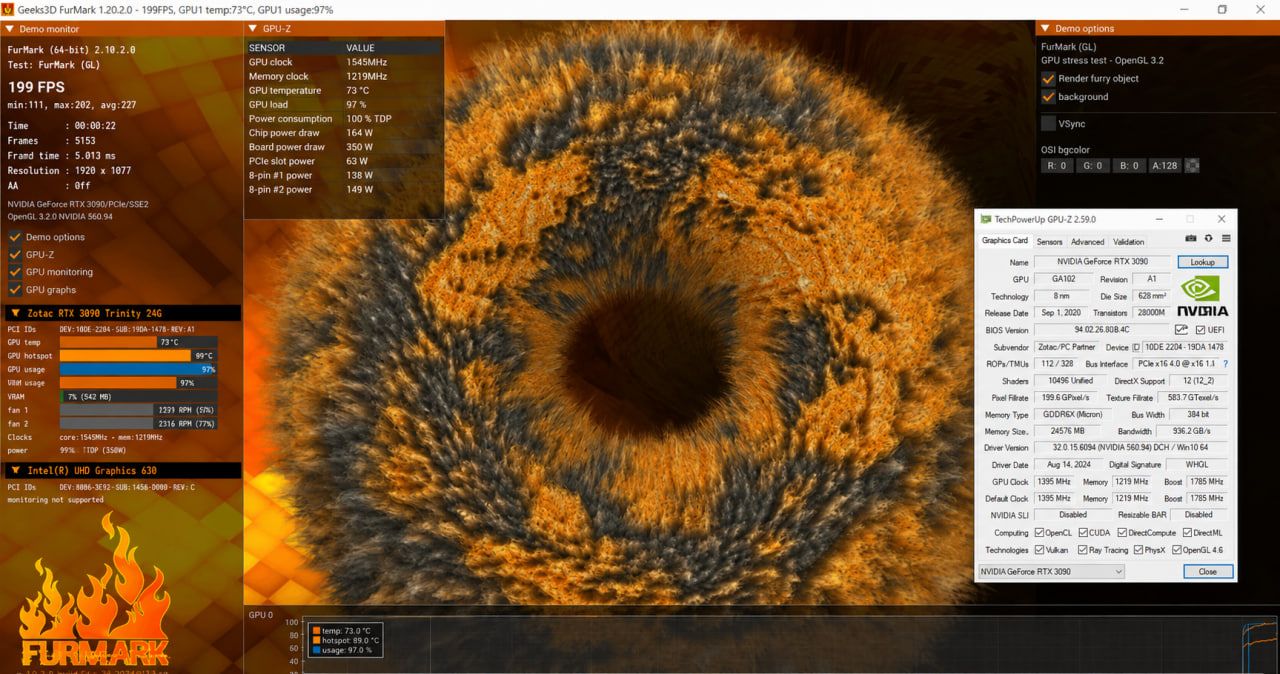
Task: Maximize the GPU-Z window
Action: (1190, 219)
